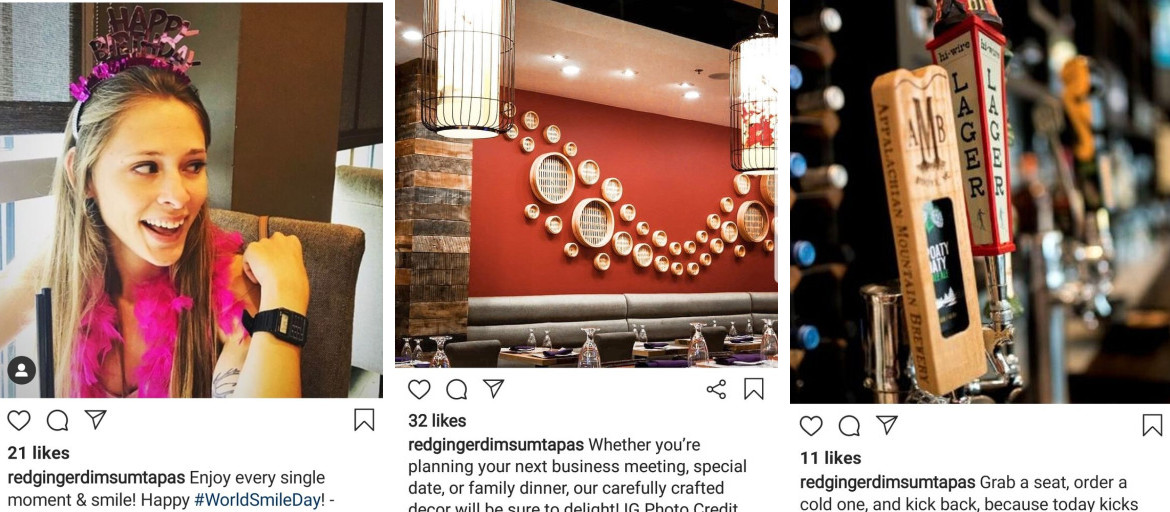Like the beer tap lager post
Screen dimensions: 1170x512
(811, 425)
